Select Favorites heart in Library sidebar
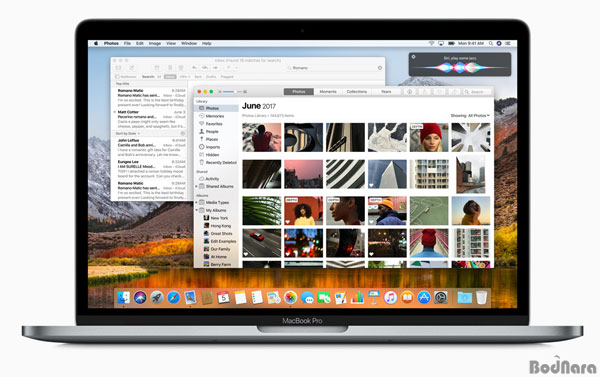The height and width of the screenshot is (377, 600). tap(202, 124)
